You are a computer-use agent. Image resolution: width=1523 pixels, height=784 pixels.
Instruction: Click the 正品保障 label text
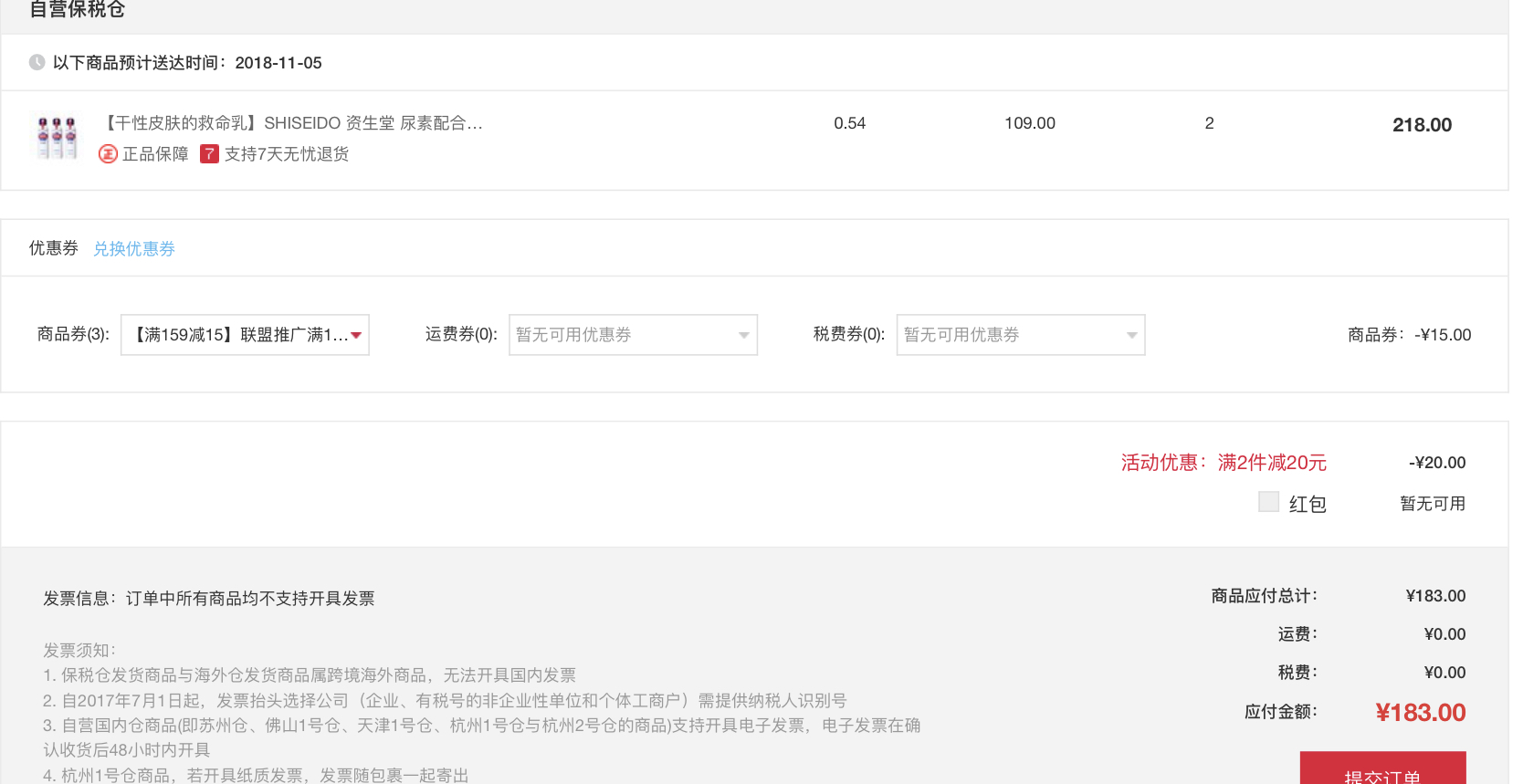(x=155, y=154)
